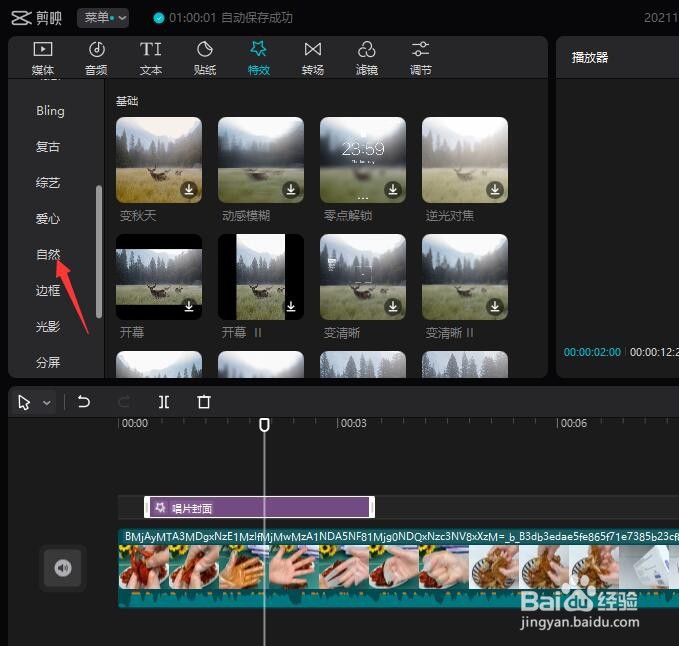Undo the last edit
The height and width of the screenshot is (646, 679).
point(84,402)
